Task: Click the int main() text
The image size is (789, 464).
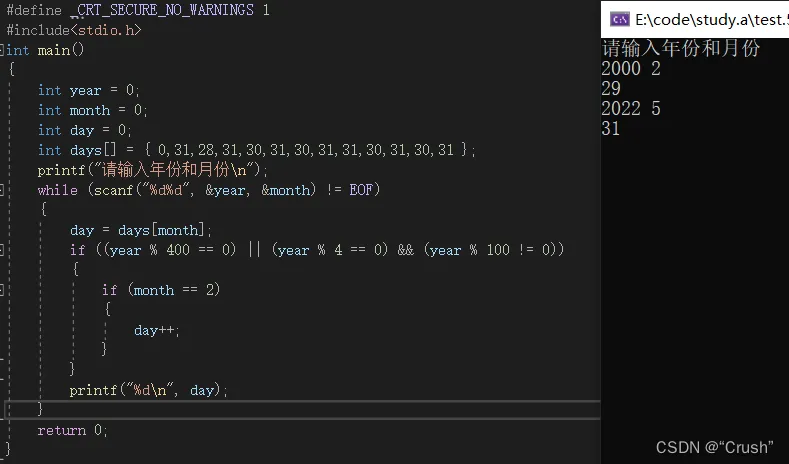Action: [45, 50]
